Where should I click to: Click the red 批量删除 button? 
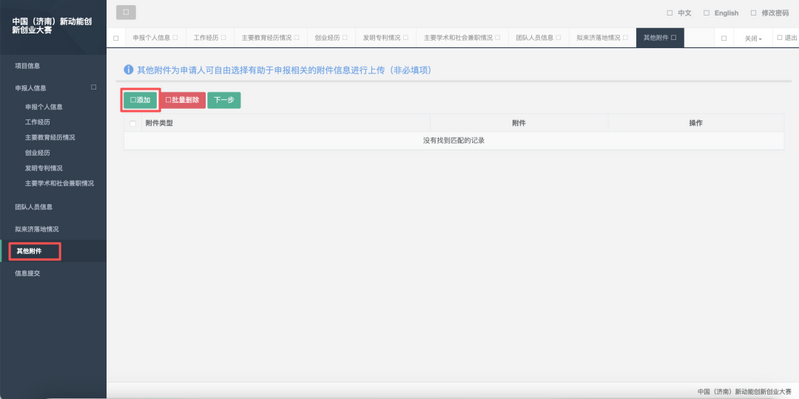(x=182, y=100)
